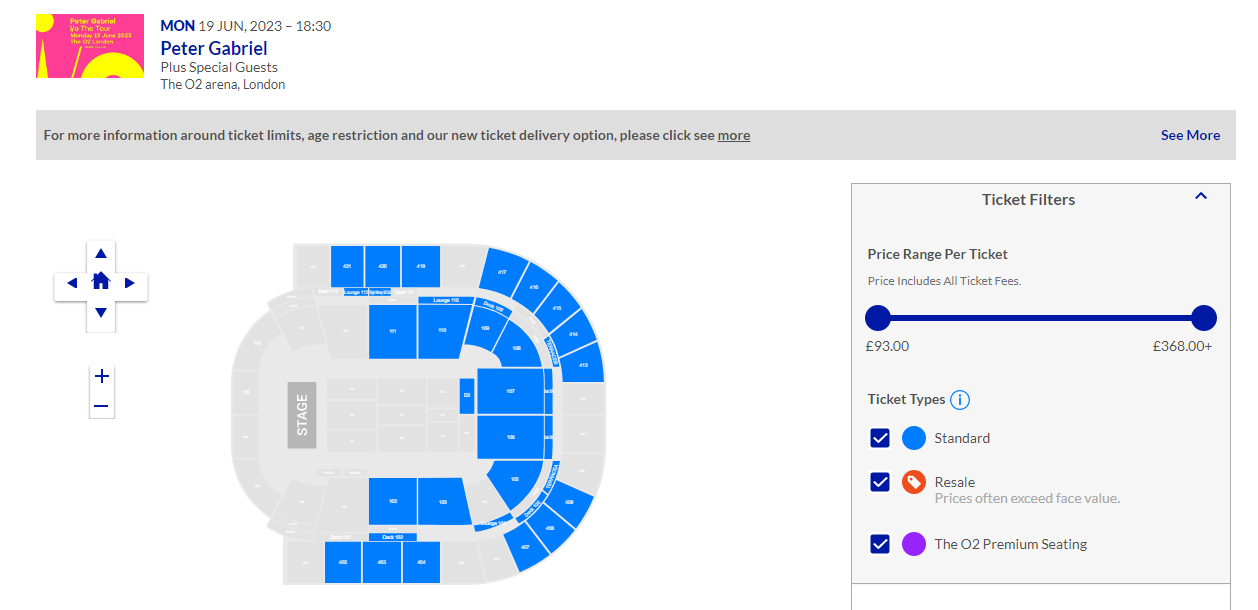This screenshot has width=1258, height=610.
Task: Select seating block 111
Action: click(x=393, y=332)
